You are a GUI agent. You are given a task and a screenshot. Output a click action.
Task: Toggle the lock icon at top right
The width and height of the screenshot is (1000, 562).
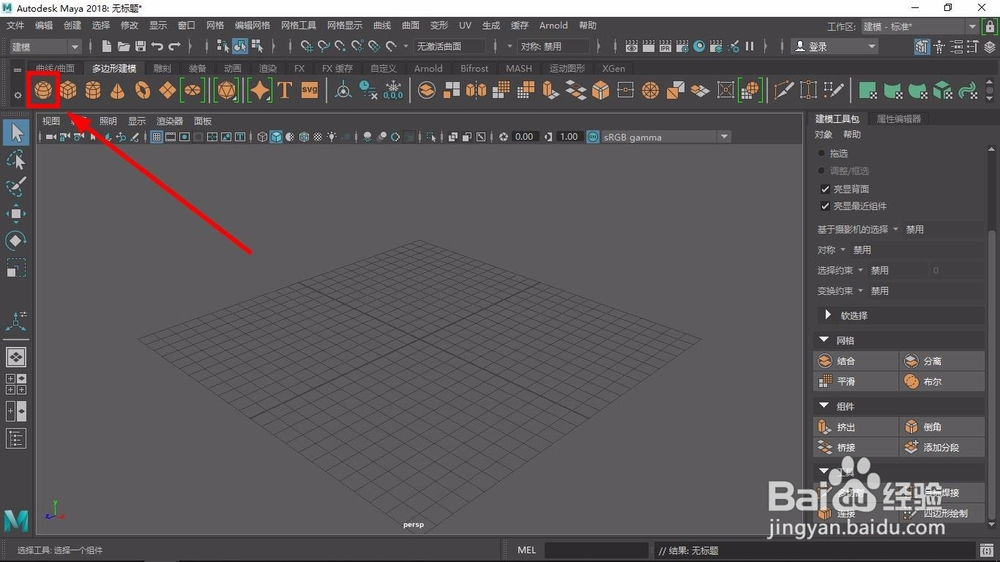coord(990,26)
